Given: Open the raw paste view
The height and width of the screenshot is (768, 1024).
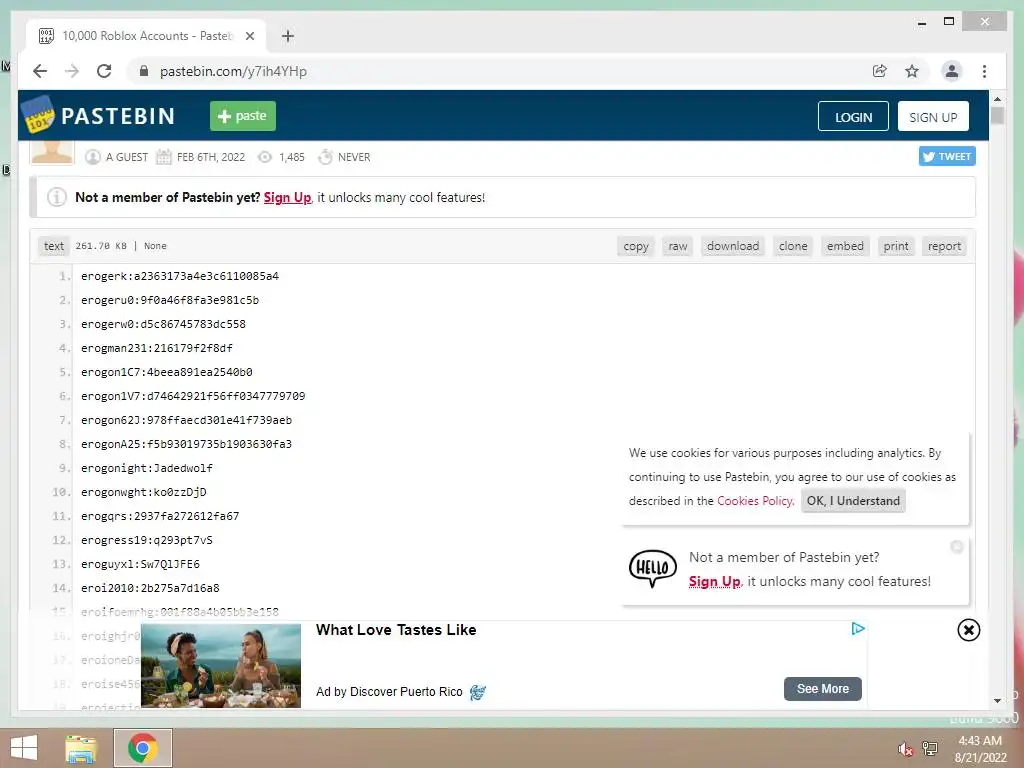Looking at the screenshot, I should pyautogui.click(x=677, y=246).
